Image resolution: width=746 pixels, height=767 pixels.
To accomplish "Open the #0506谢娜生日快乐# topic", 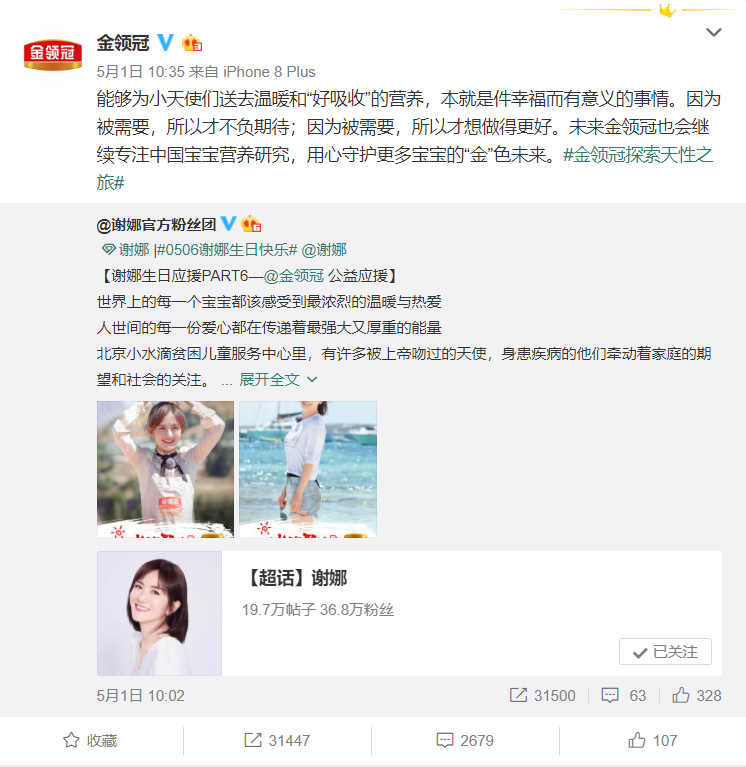I will tap(226, 250).
